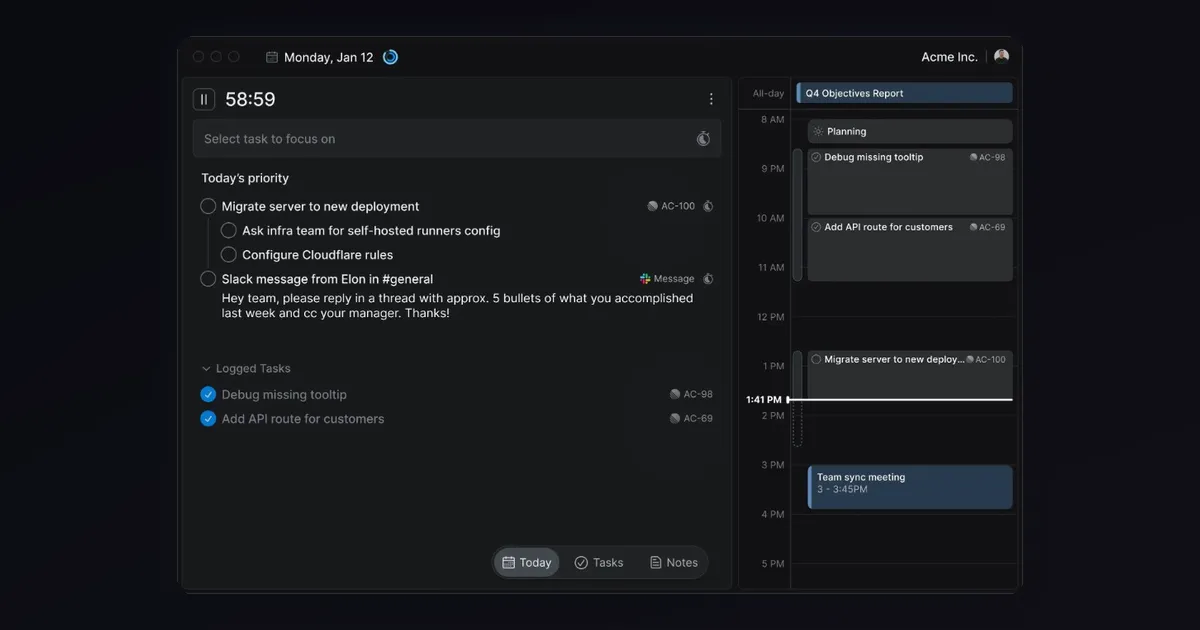Pause the running focus timer
This screenshot has height=630, width=1200.
(x=204, y=99)
